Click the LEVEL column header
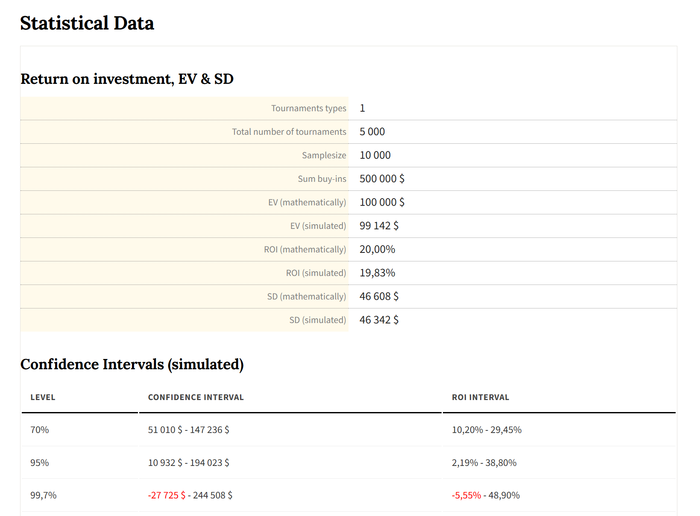The image size is (700, 516). pos(43,397)
